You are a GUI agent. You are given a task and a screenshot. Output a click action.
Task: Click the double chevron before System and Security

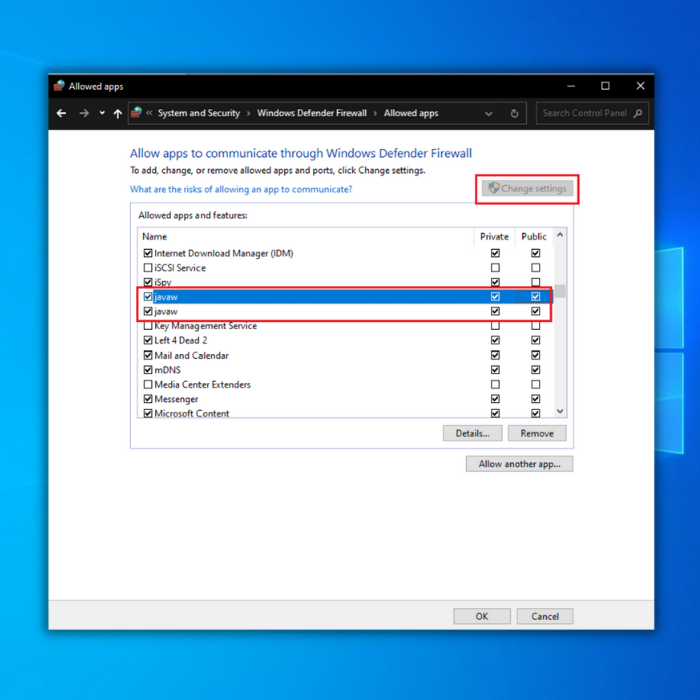tap(149, 113)
